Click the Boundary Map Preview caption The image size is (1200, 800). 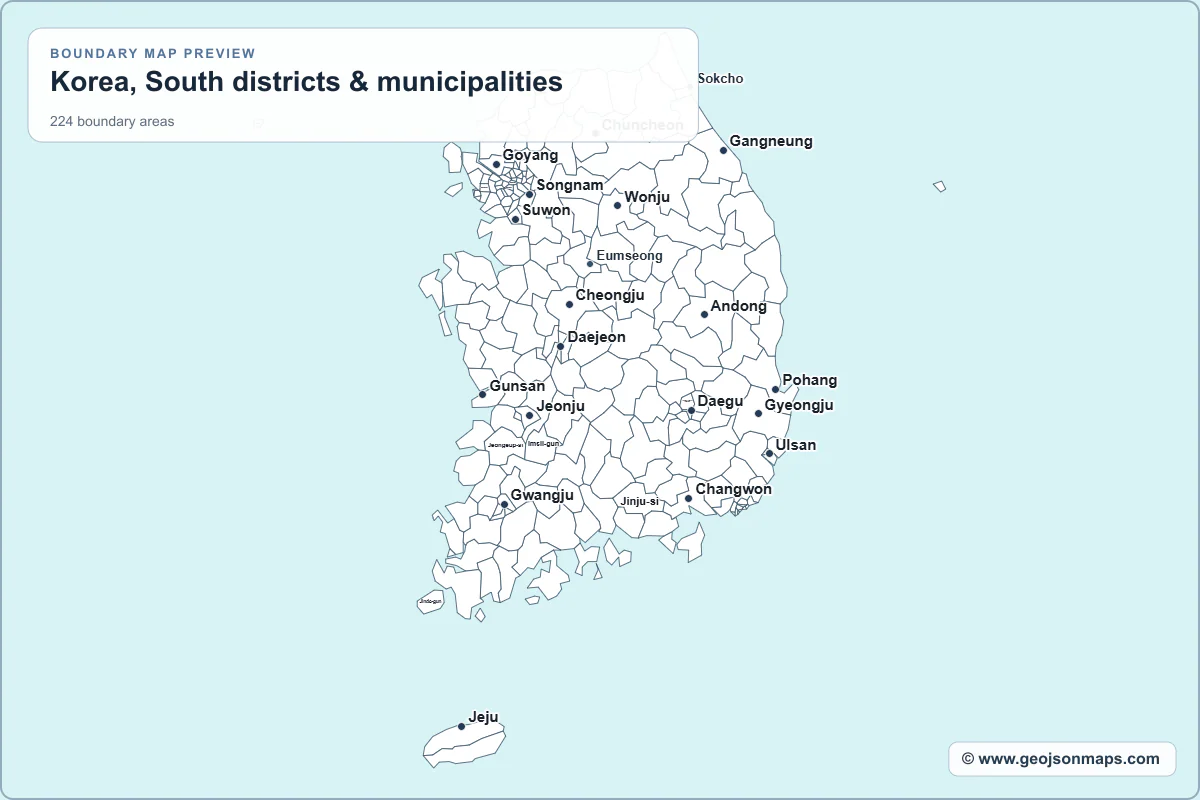(153, 53)
